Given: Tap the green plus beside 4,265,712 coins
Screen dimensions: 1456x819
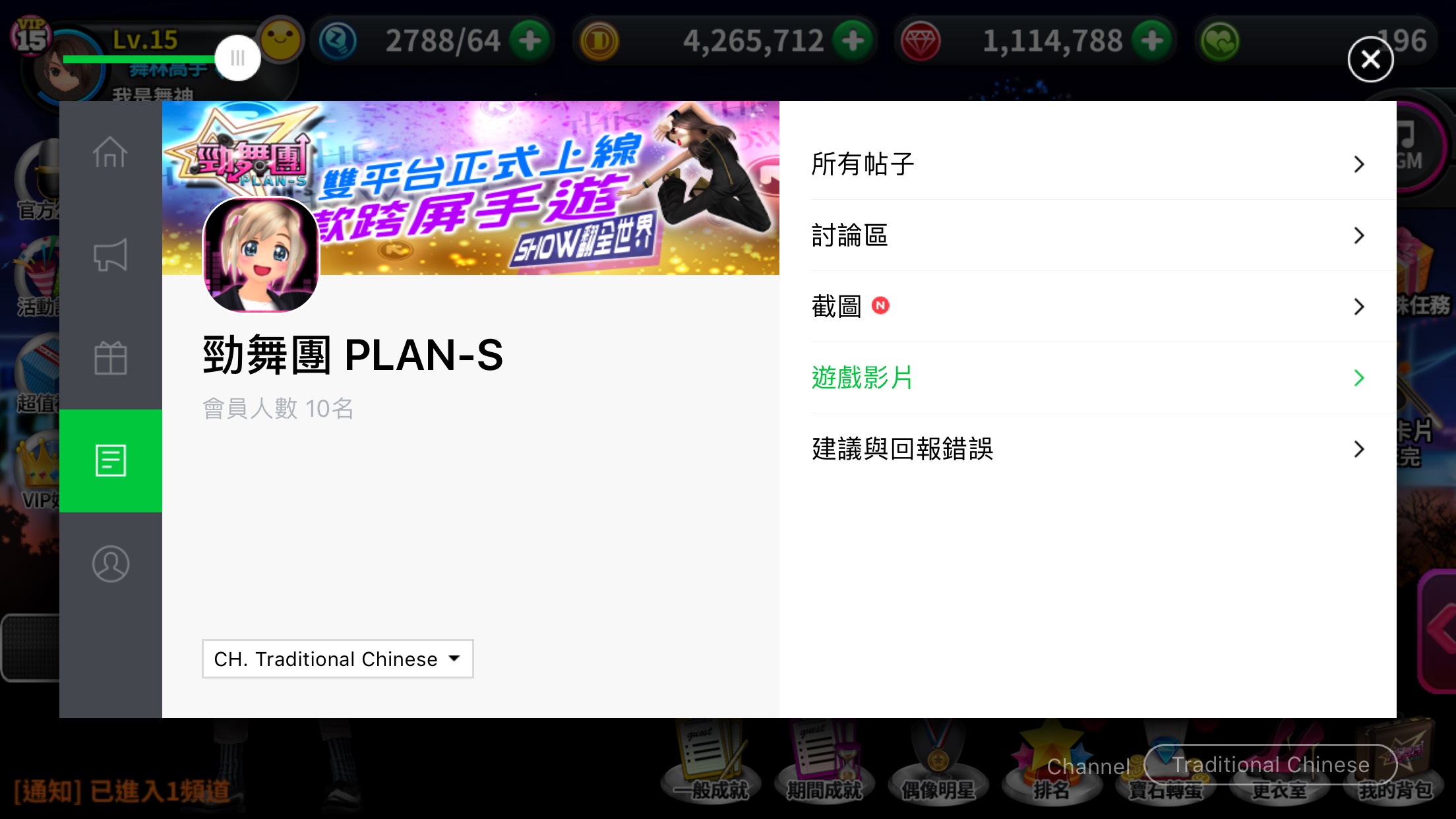Looking at the screenshot, I should [853, 41].
